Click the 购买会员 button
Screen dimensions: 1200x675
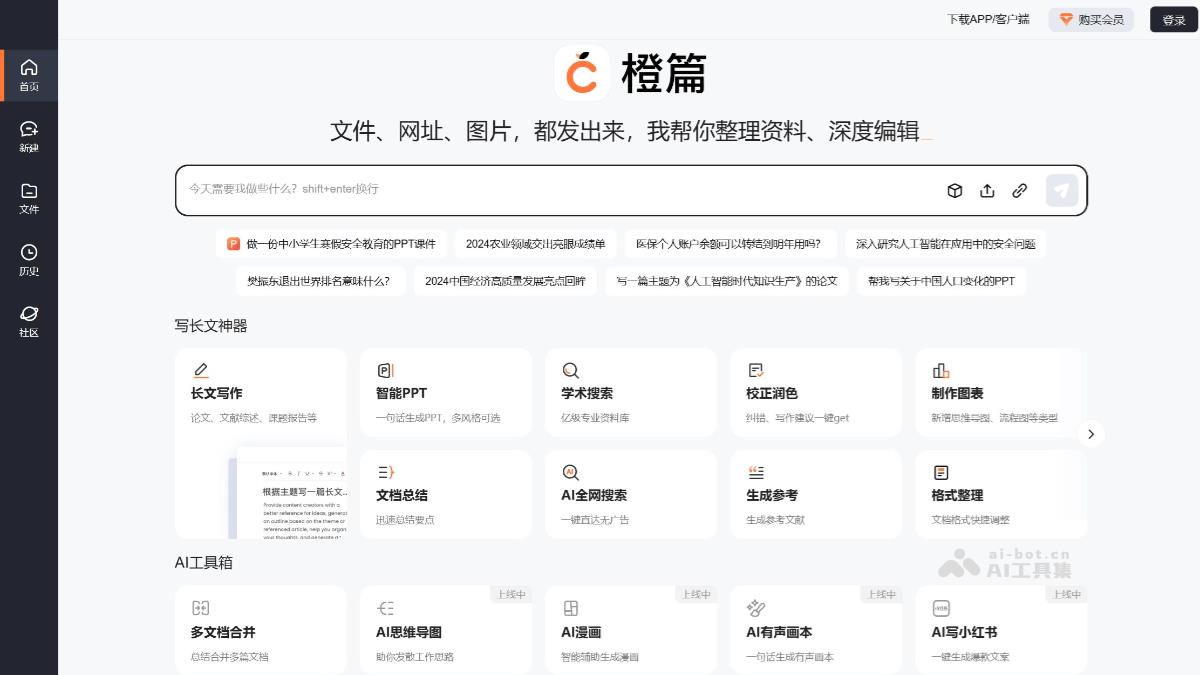(1091, 19)
